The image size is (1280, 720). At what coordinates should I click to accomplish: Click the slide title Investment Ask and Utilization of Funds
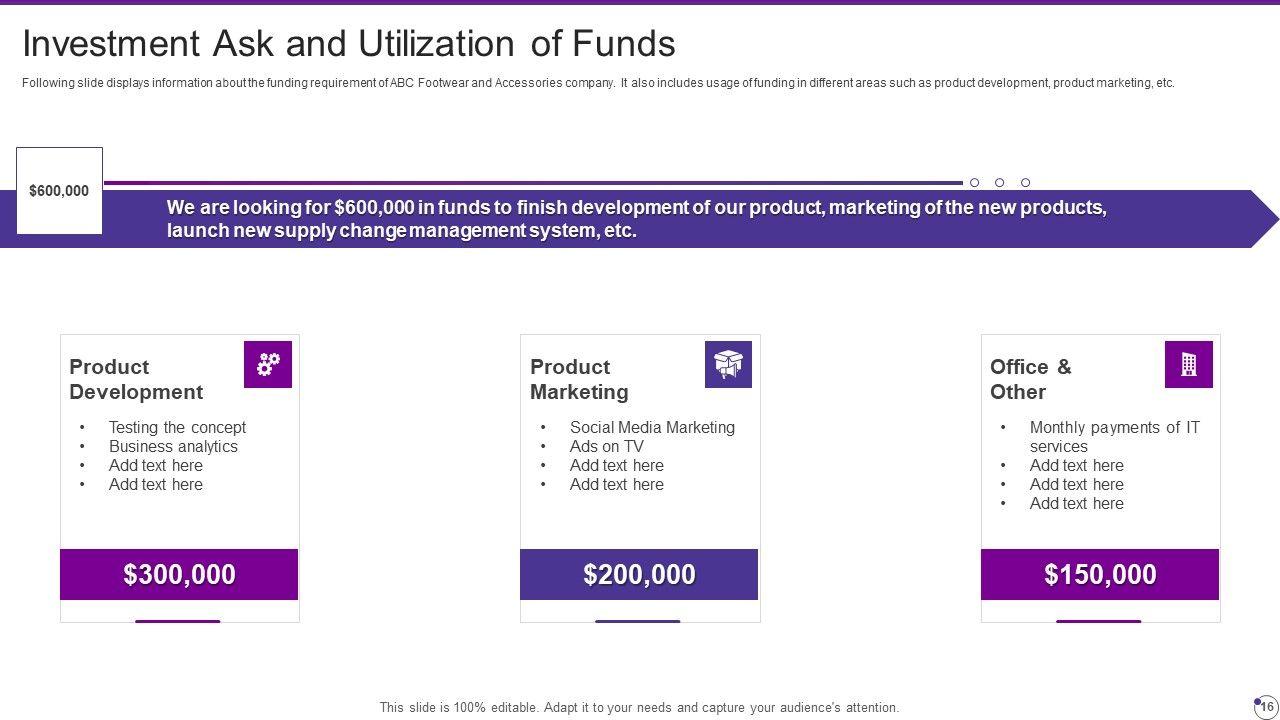(348, 44)
